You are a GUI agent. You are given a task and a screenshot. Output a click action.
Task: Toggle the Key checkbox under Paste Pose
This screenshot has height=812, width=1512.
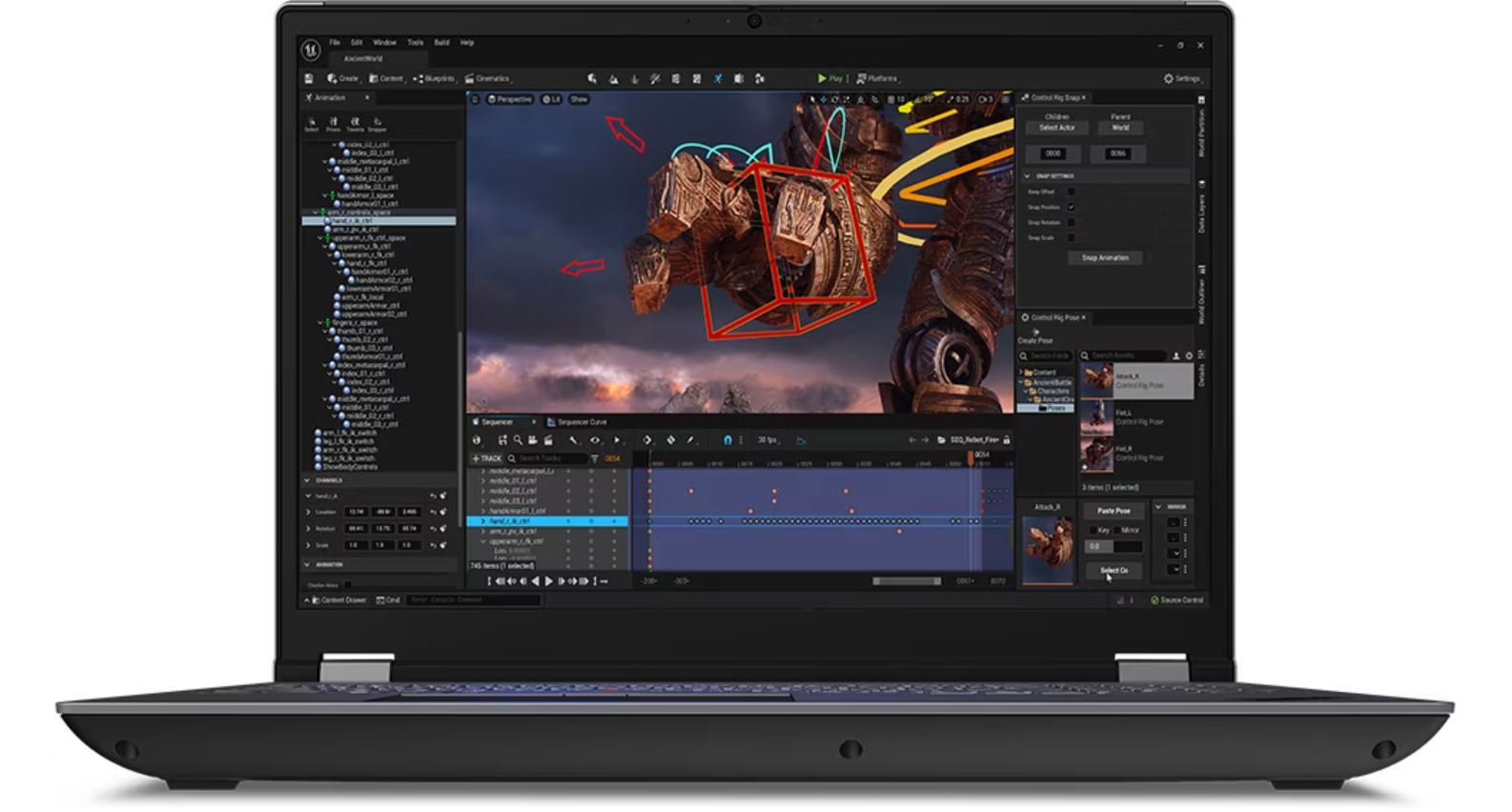pyautogui.click(x=1093, y=530)
